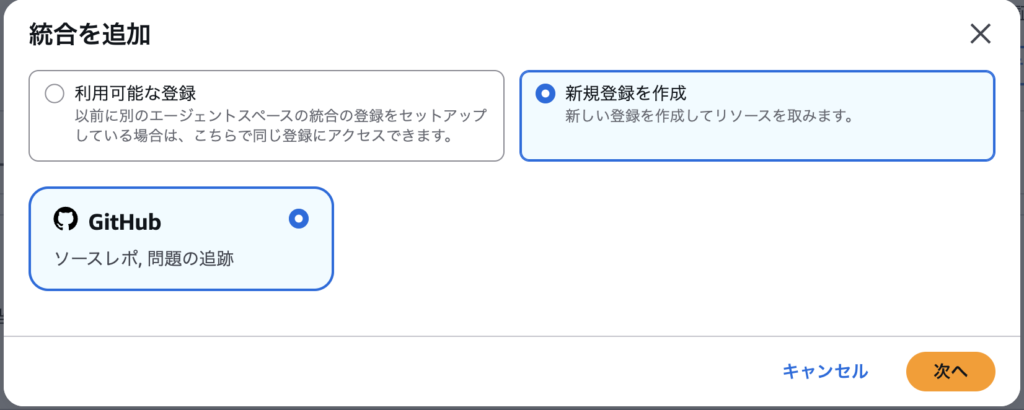Toggle the GitHub card's radio button
Image resolution: width=1024 pixels, height=410 pixels.
(298, 219)
